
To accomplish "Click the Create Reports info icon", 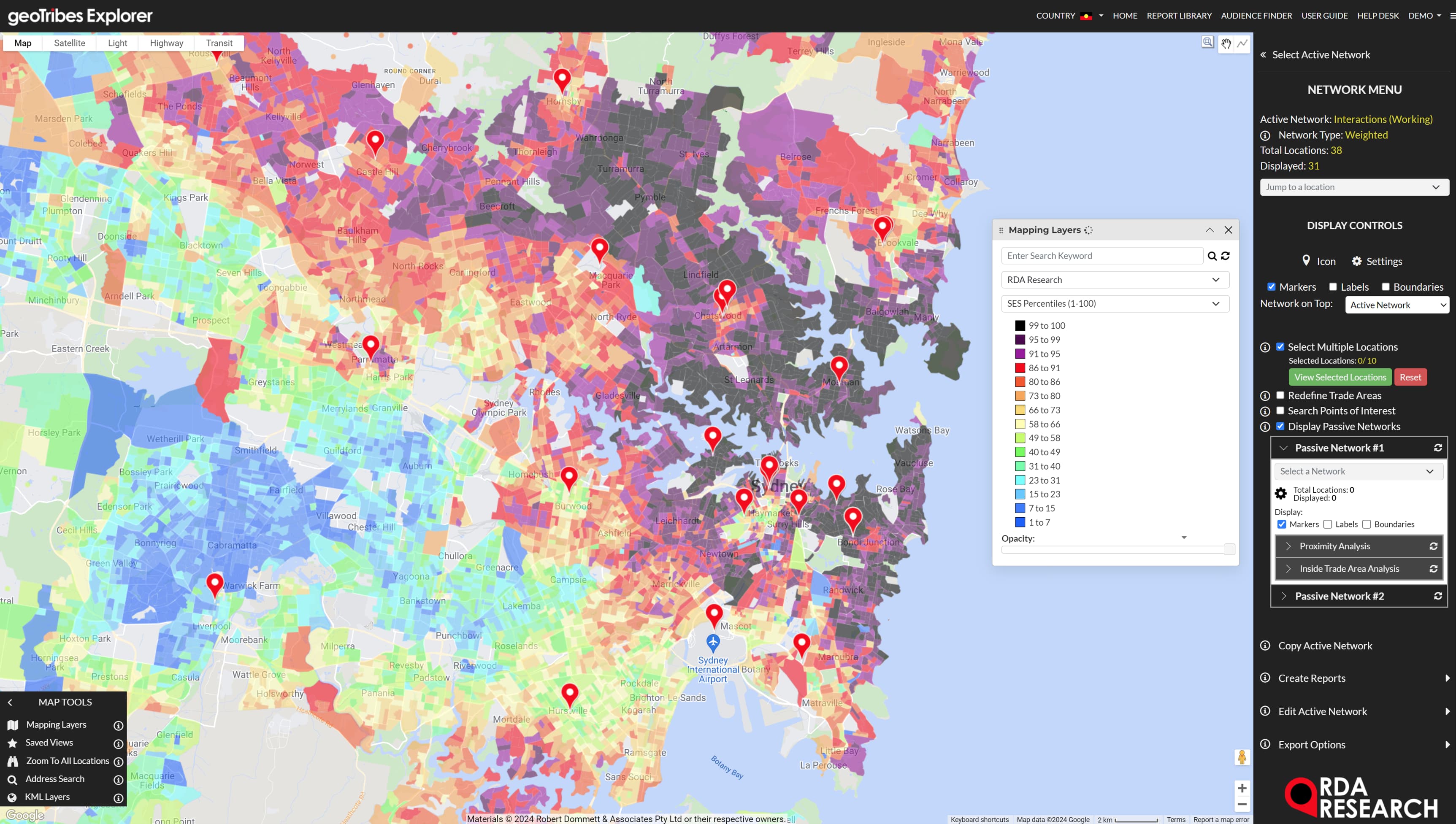I will (x=1265, y=678).
